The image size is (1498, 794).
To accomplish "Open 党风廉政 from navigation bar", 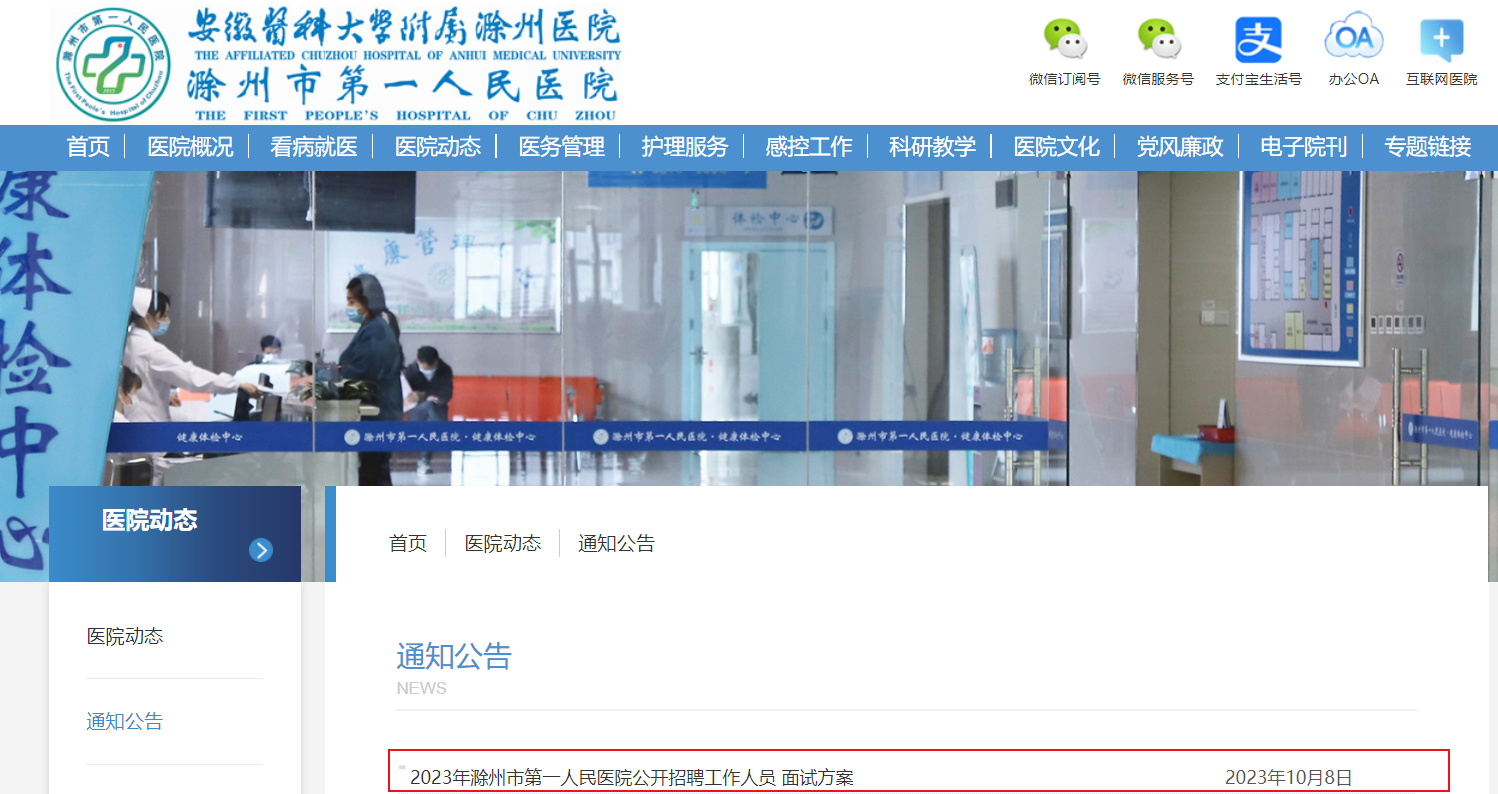I will point(1179,147).
